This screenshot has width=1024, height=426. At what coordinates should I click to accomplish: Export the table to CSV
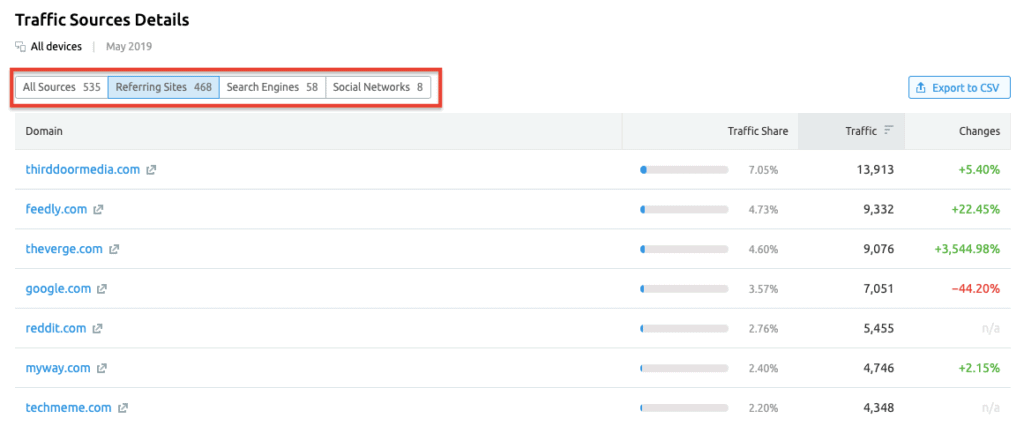tap(959, 88)
